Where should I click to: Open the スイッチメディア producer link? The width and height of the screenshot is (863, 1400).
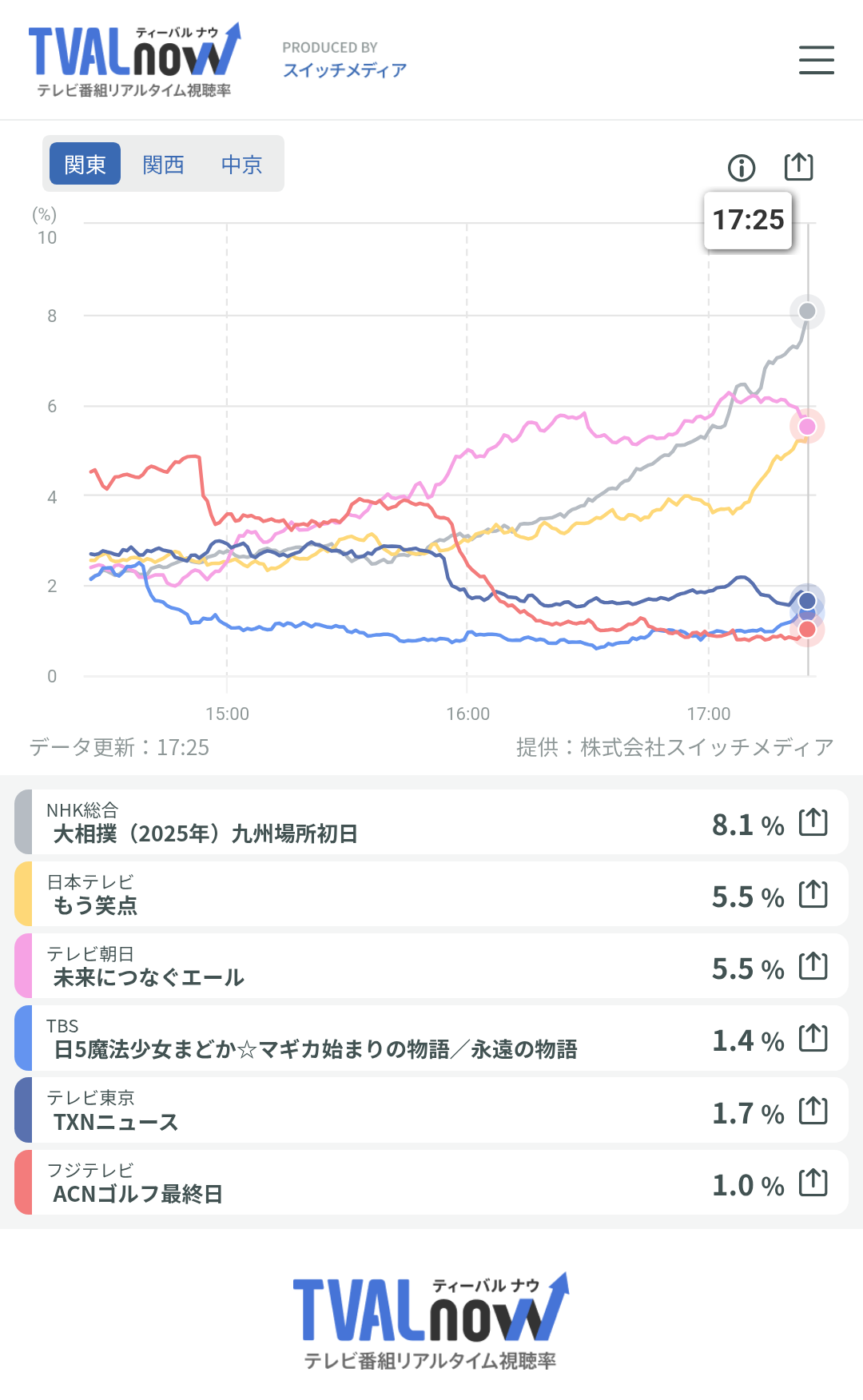click(x=344, y=70)
